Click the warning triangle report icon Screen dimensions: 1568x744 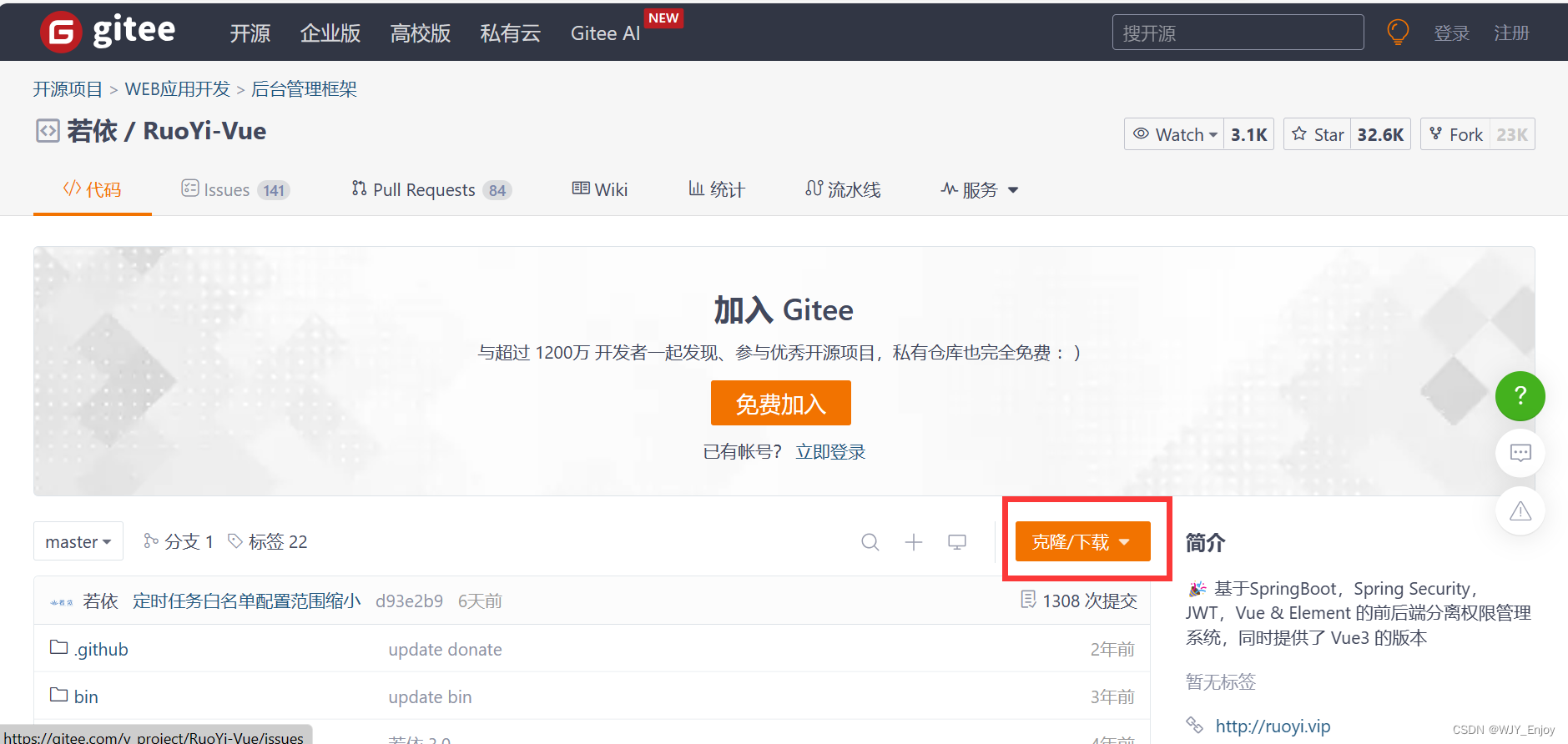pos(1520,510)
